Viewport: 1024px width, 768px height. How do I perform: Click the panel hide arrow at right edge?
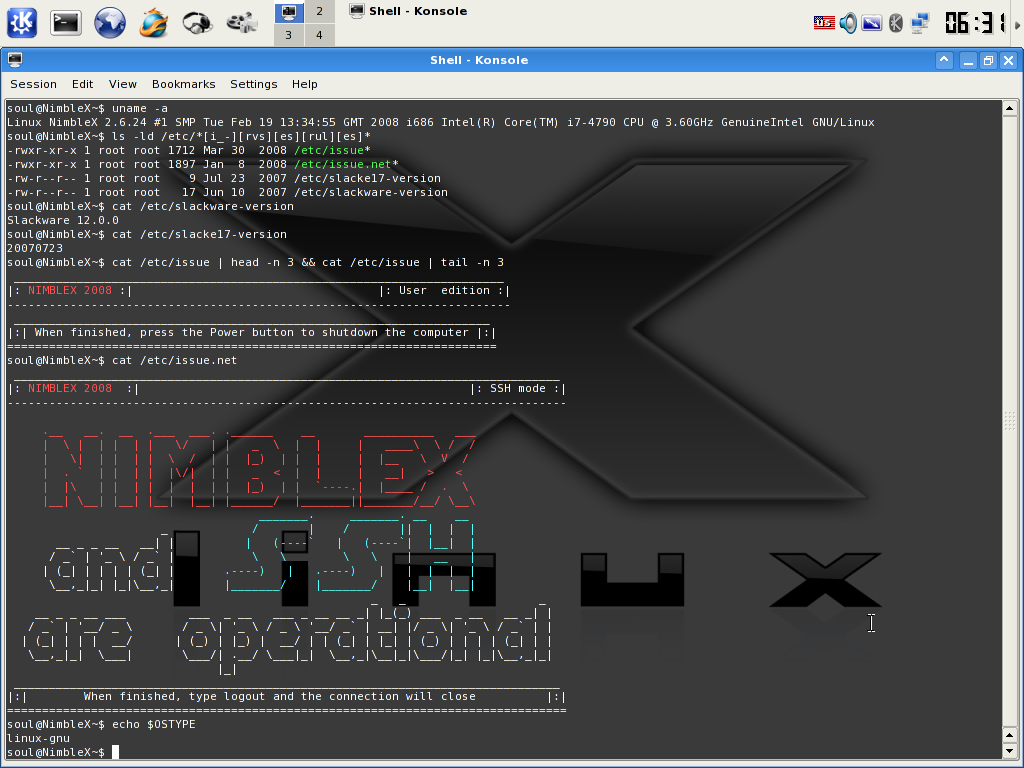pyautogui.click(x=1017, y=24)
